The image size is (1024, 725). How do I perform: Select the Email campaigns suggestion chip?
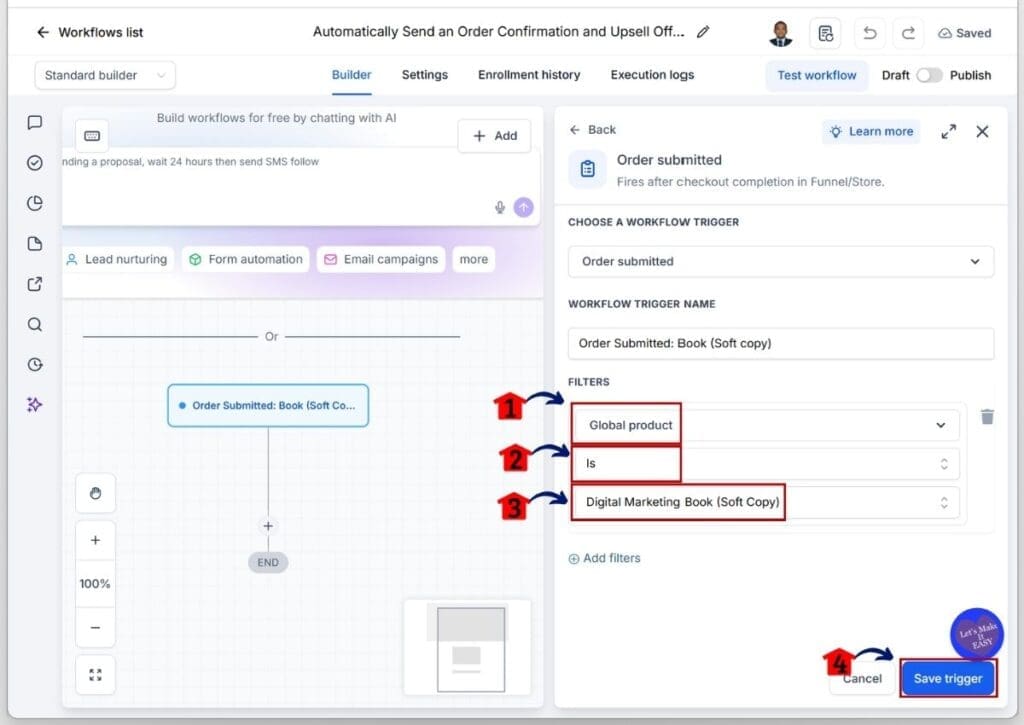(381, 259)
